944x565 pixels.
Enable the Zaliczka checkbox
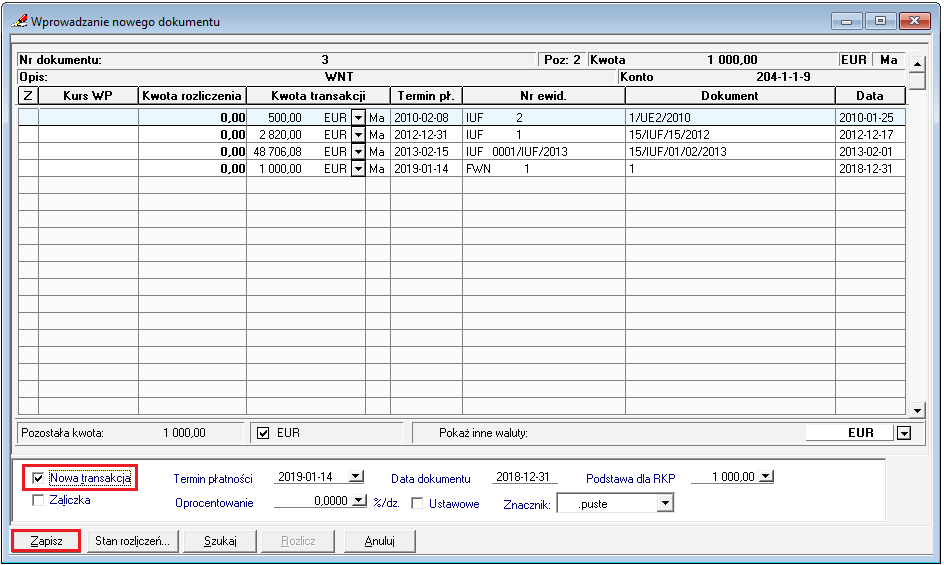pos(38,500)
